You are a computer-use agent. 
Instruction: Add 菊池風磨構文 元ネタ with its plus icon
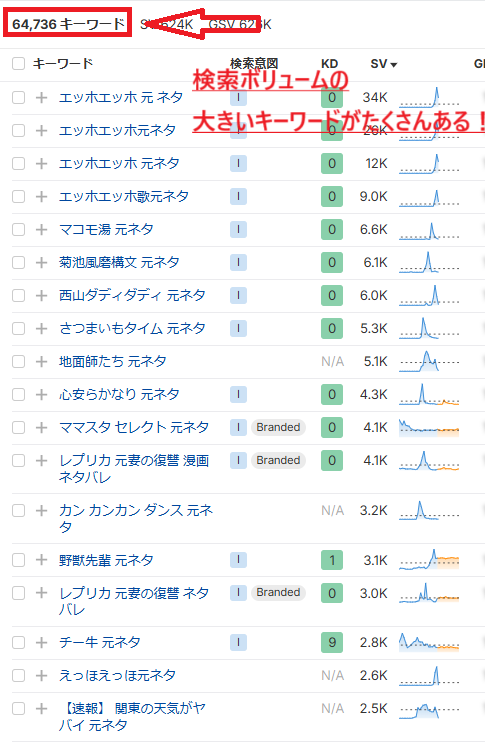[41, 262]
